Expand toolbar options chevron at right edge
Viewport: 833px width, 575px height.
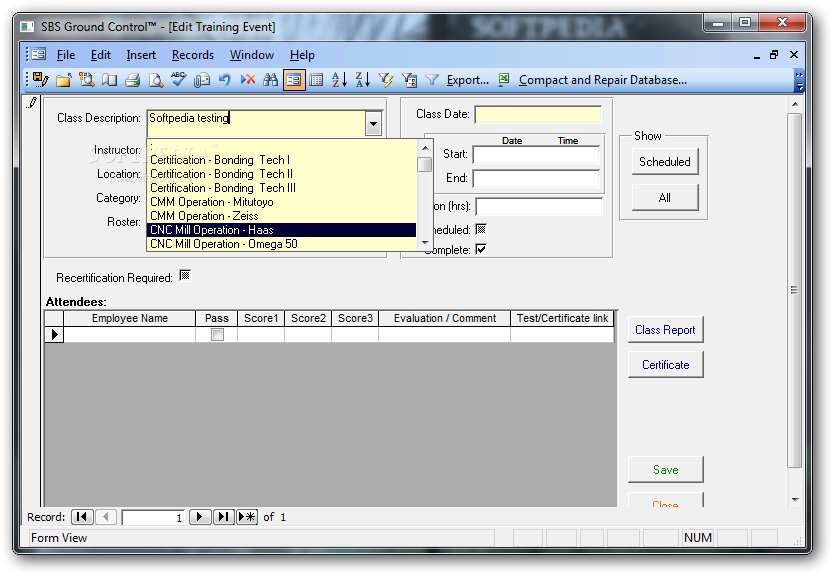pyautogui.click(x=799, y=80)
